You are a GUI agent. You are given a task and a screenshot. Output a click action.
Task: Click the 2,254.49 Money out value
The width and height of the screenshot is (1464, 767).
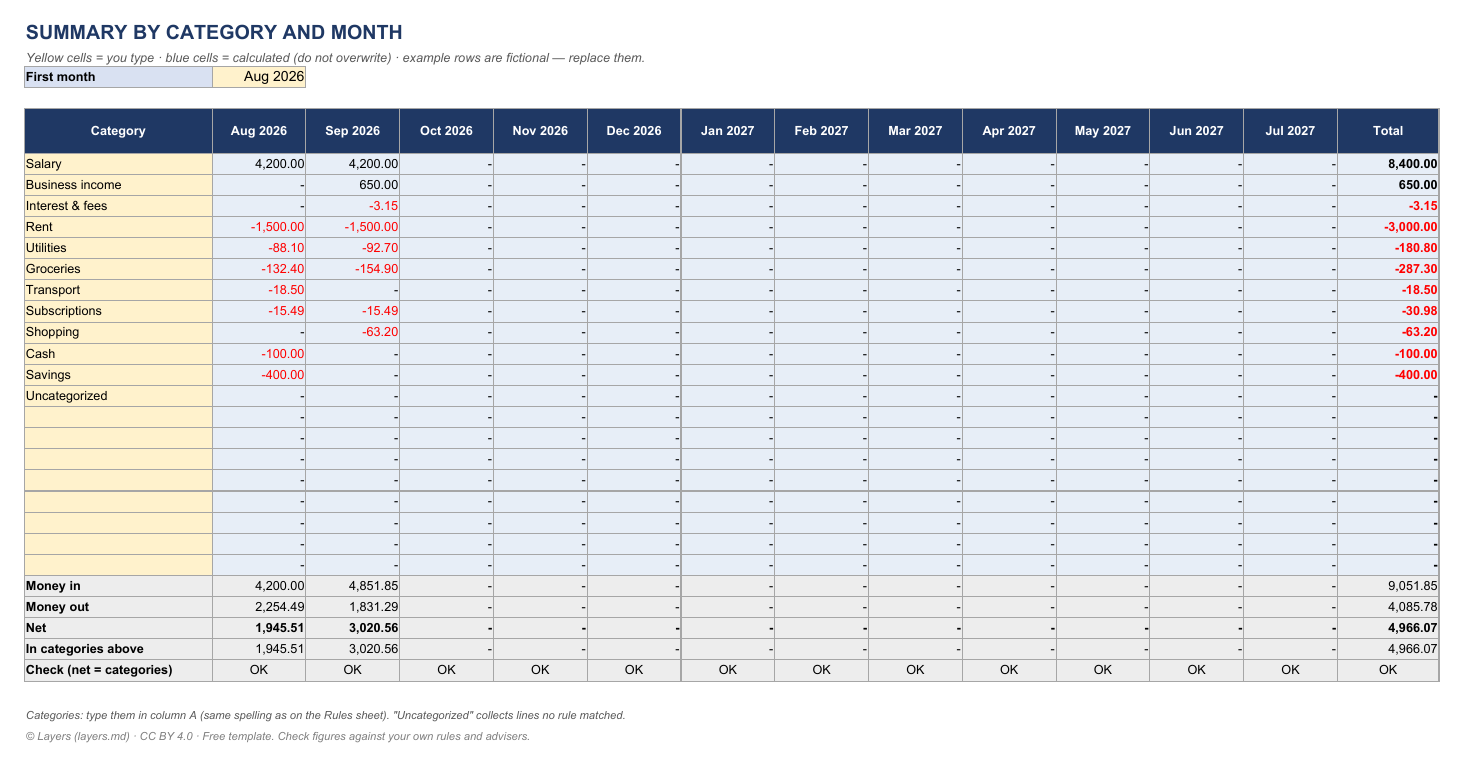point(259,607)
